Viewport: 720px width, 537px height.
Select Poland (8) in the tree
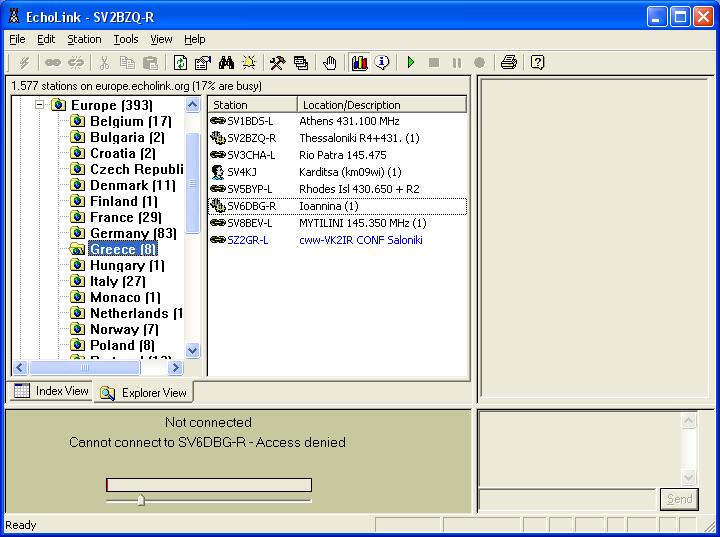[x=122, y=345]
